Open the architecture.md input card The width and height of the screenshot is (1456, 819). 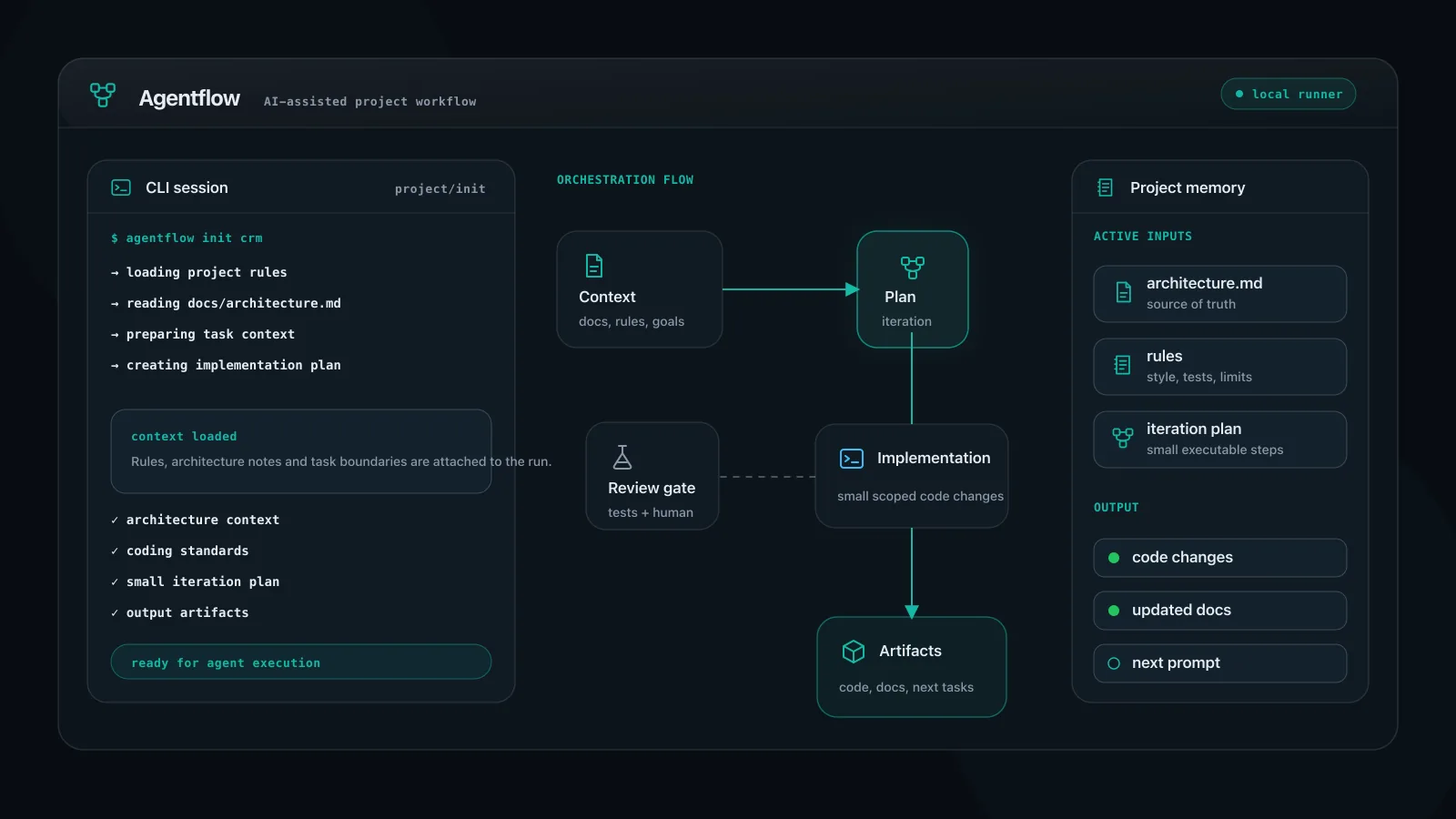coord(1220,294)
